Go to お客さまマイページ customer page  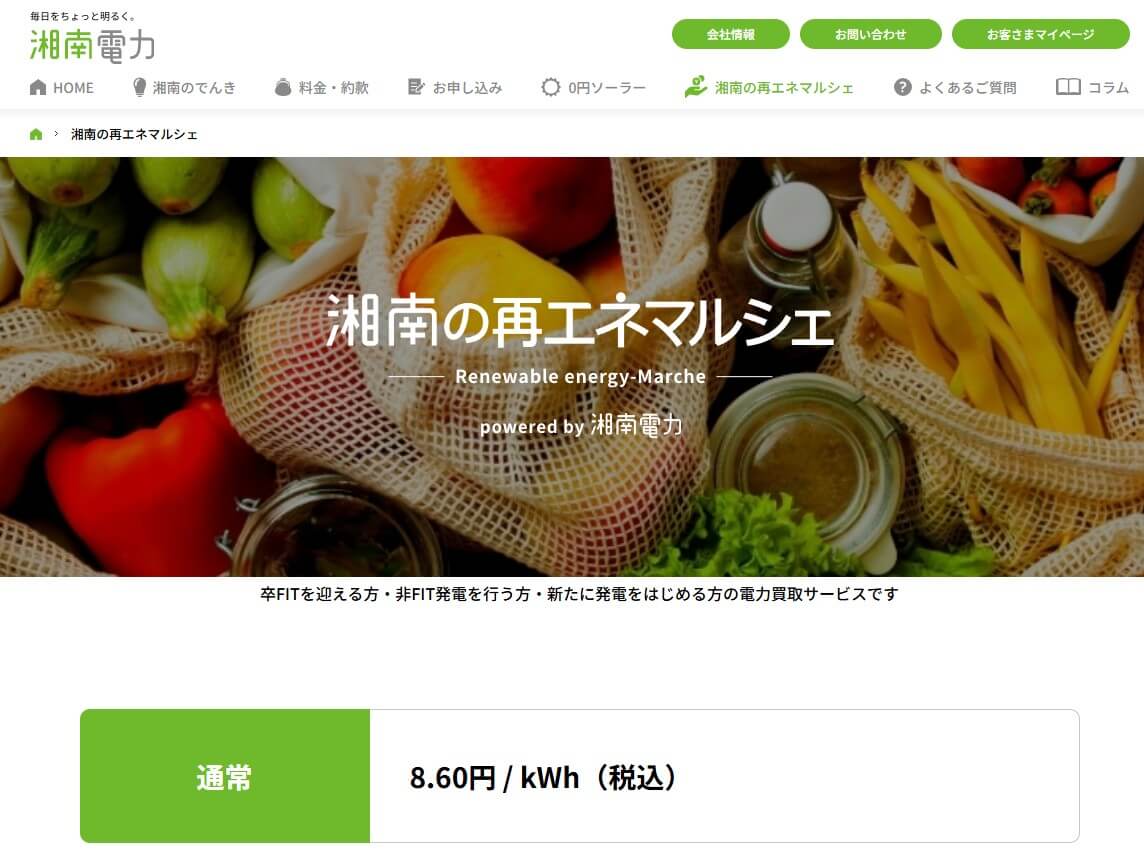(x=1040, y=34)
